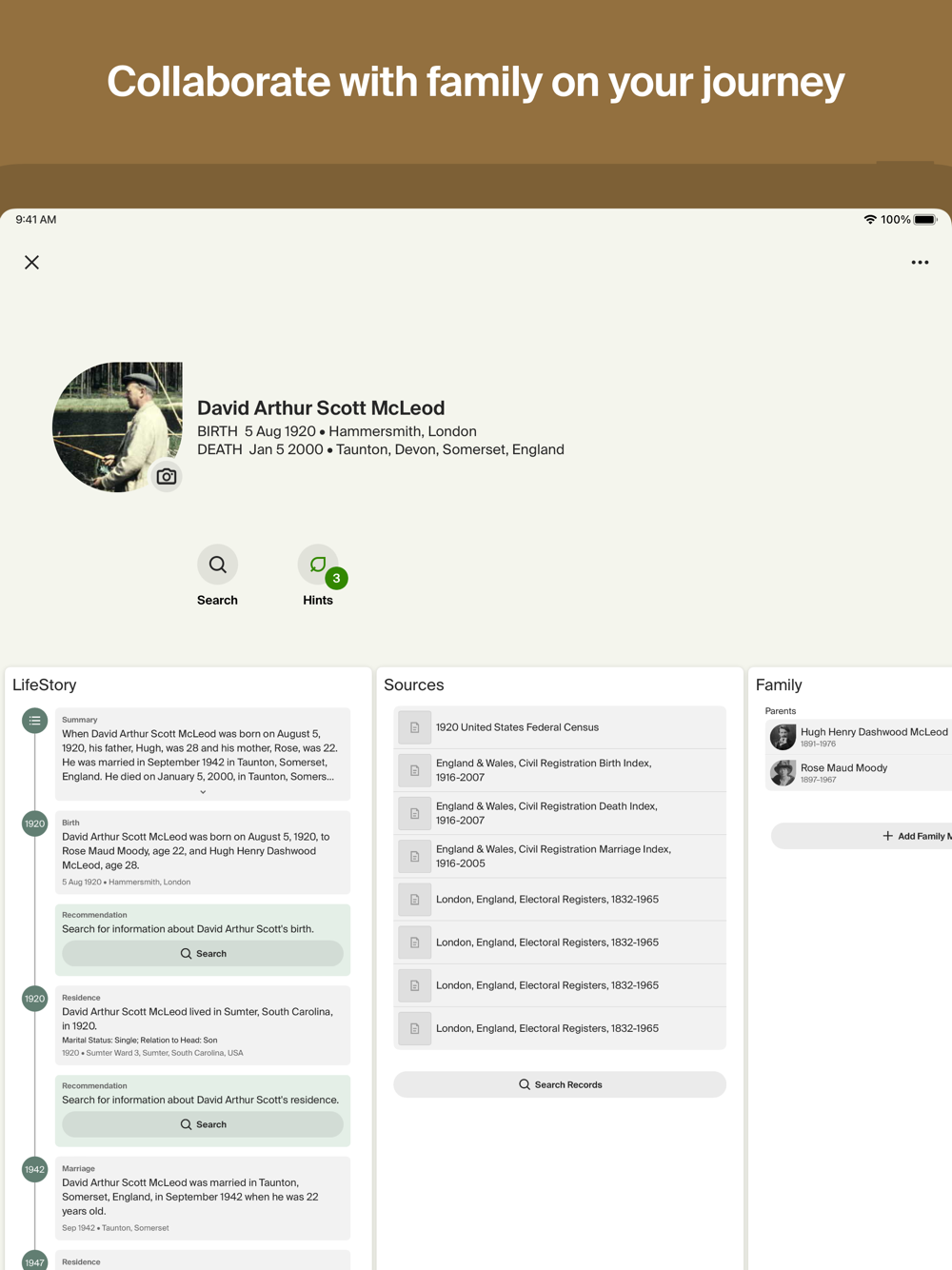The width and height of the screenshot is (952, 1270).
Task: Click the DEATH Jan 5 2000 line
Action: (x=381, y=449)
